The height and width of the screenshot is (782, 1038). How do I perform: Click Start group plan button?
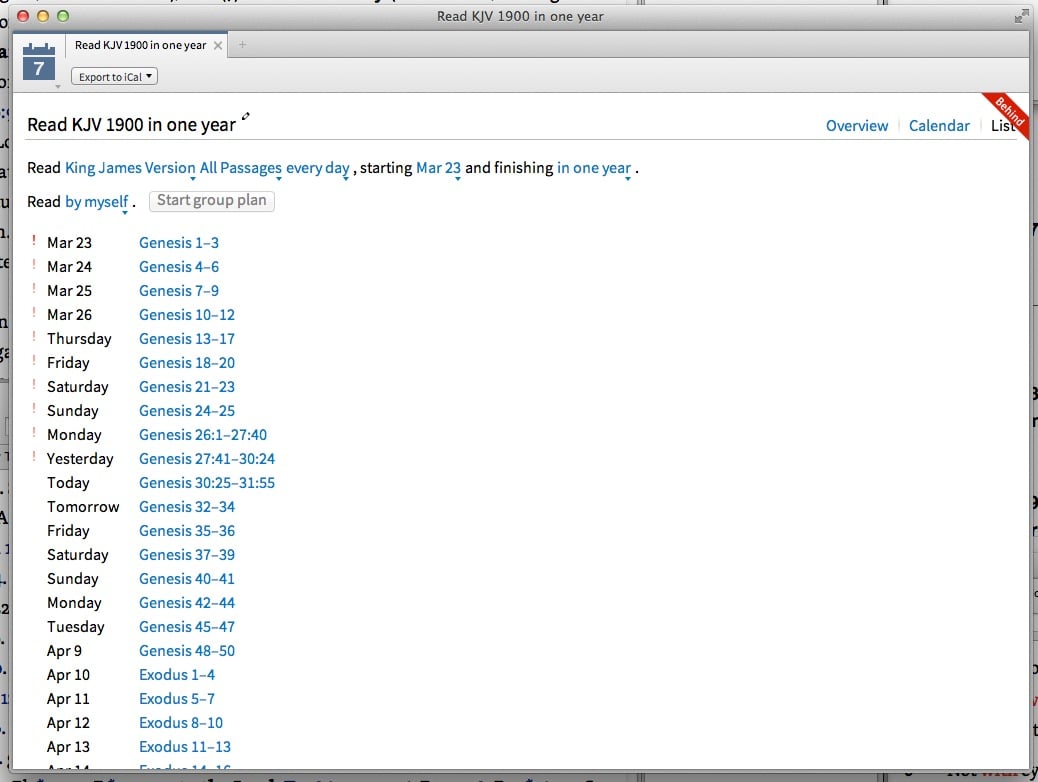coord(212,201)
